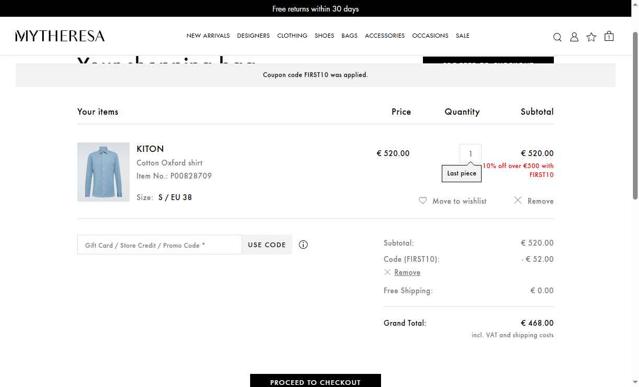Click the Last piece tooltip

pyautogui.click(x=462, y=174)
